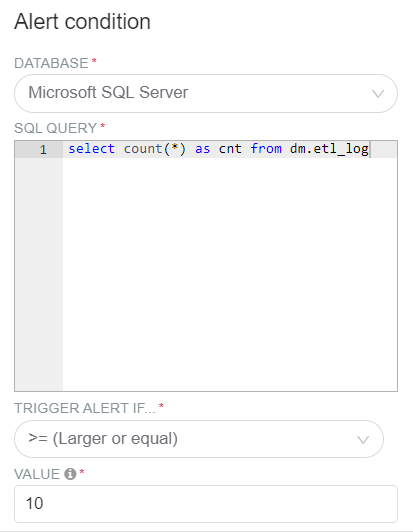
Task: Click the SQL QUERY field label
Action: [56, 128]
